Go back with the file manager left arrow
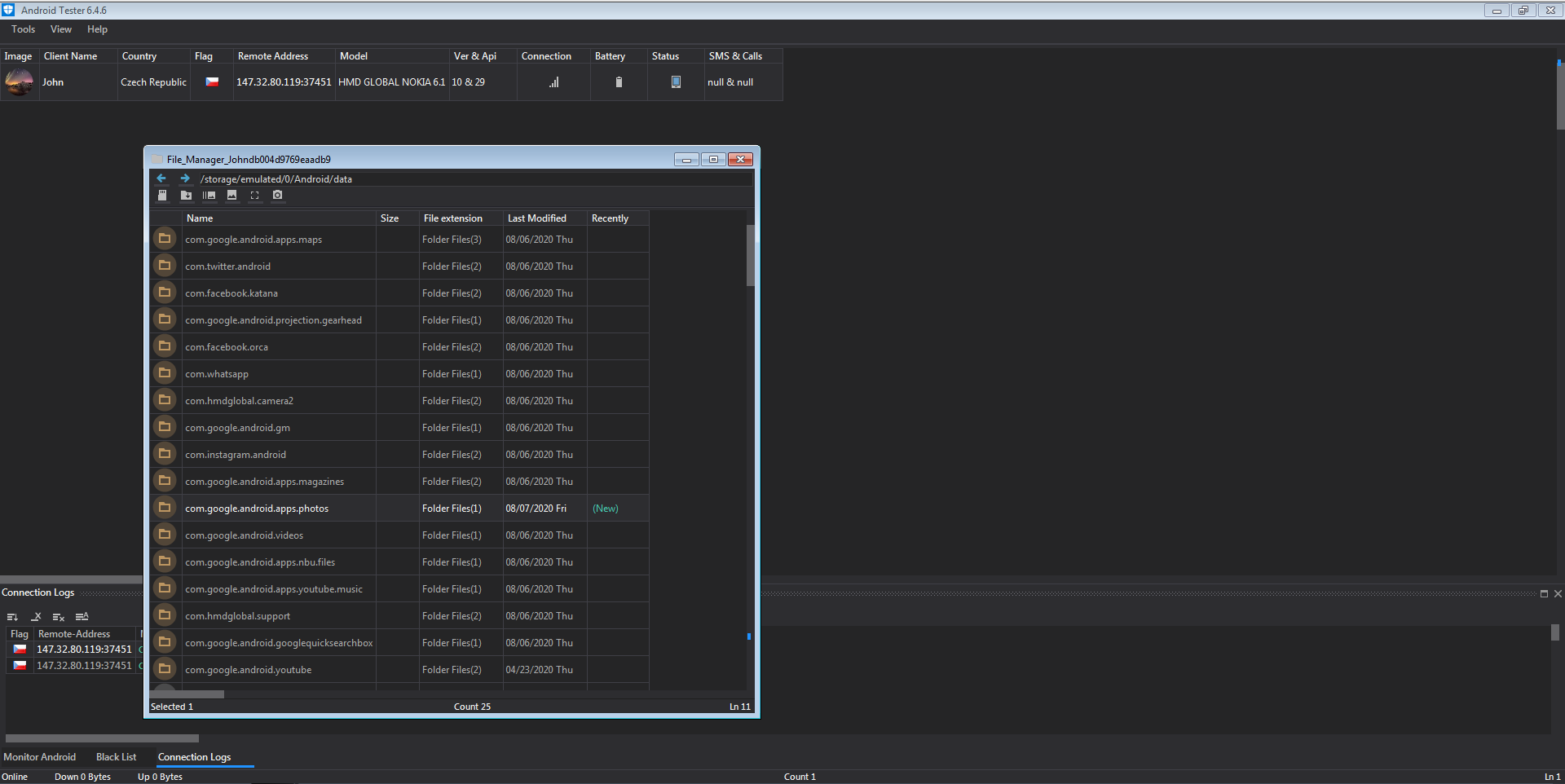Viewport: 1565px width, 784px height. [x=161, y=178]
